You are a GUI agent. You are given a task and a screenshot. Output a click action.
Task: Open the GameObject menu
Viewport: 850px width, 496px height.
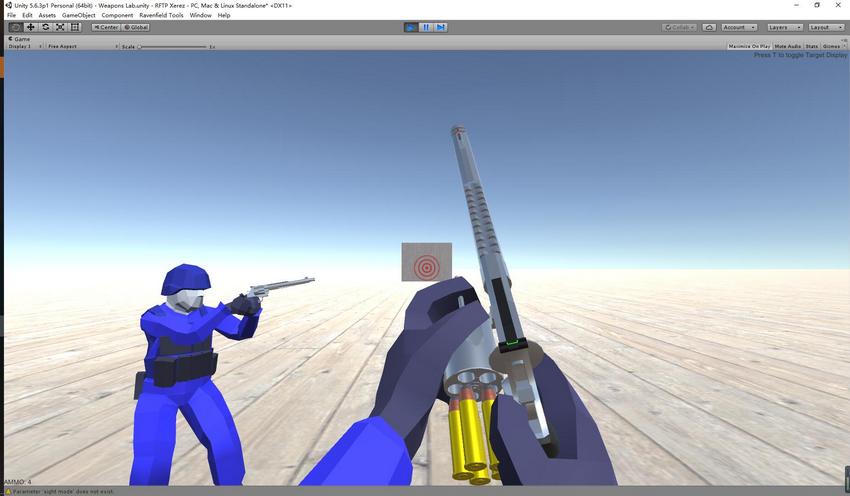click(79, 15)
